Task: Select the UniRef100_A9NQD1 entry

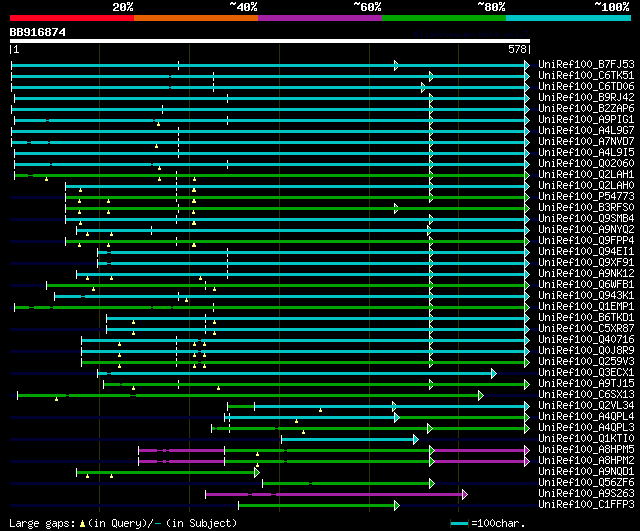Action: [x=586, y=472]
